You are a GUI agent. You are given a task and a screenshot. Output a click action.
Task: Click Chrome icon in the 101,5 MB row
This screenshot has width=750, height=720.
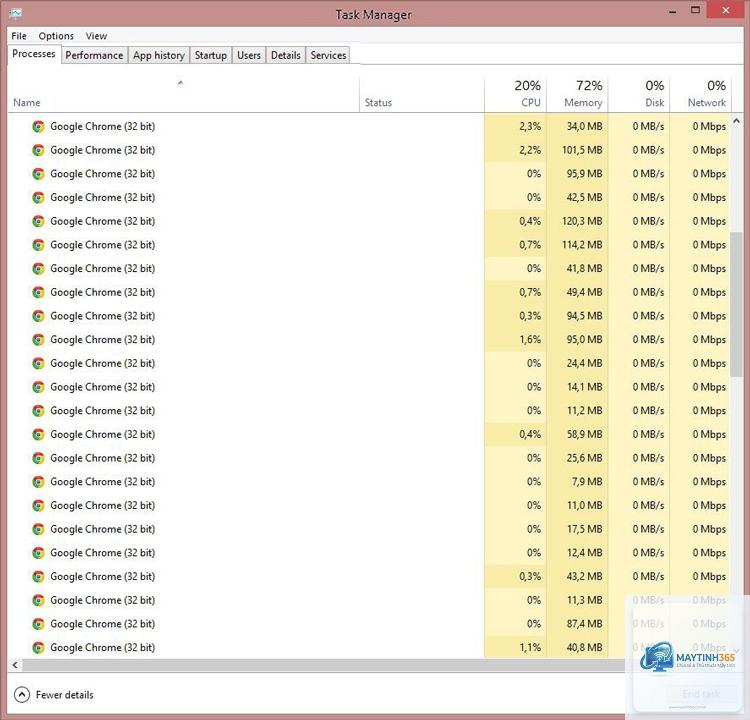[38, 150]
